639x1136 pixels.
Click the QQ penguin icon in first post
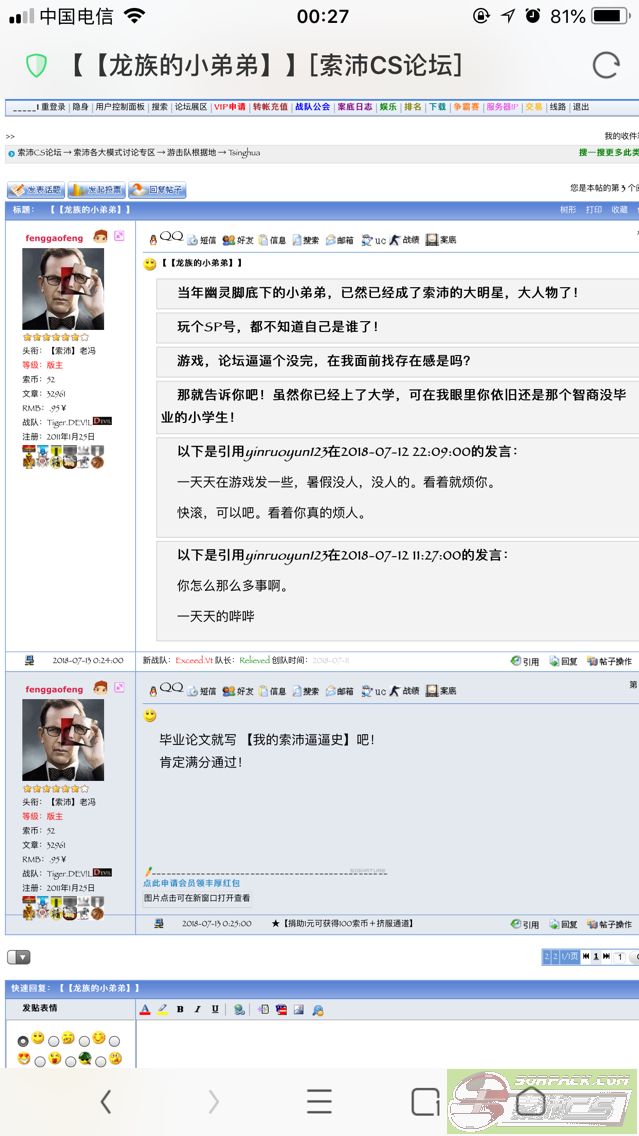pos(153,240)
